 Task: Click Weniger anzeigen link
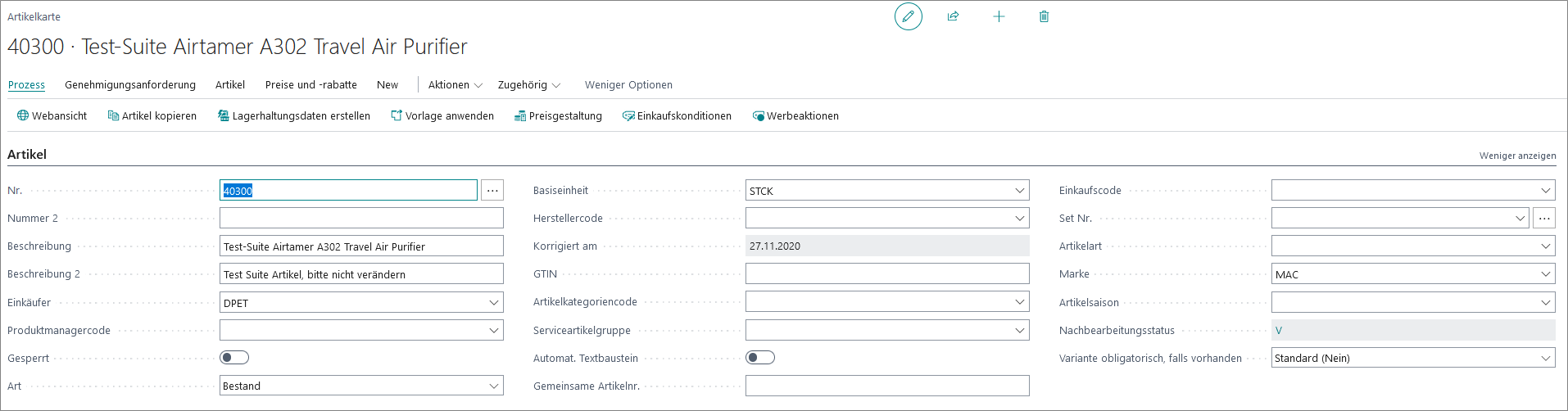tap(1517, 156)
